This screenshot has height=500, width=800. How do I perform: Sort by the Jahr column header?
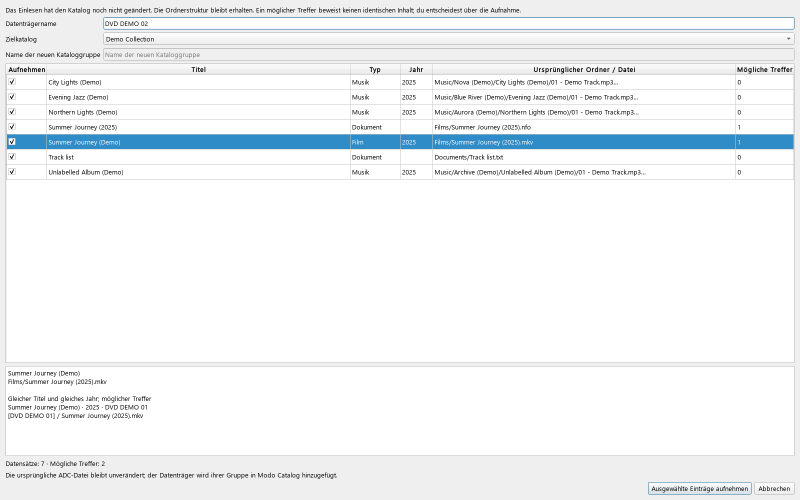[x=416, y=69]
